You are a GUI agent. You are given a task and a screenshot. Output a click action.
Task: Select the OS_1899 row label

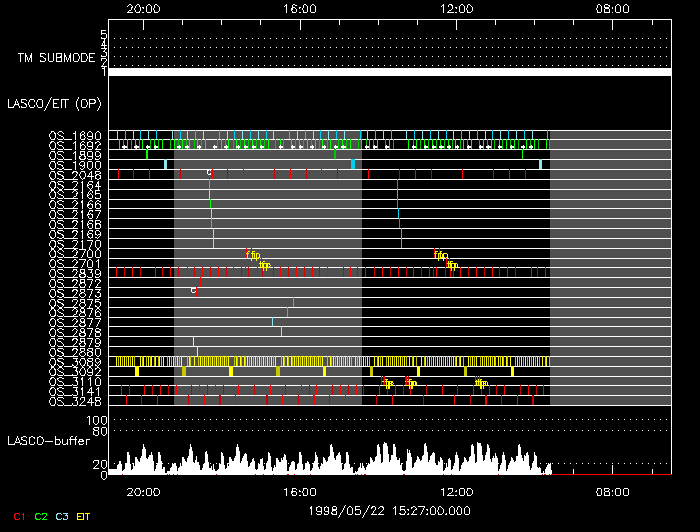(x=75, y=155)
